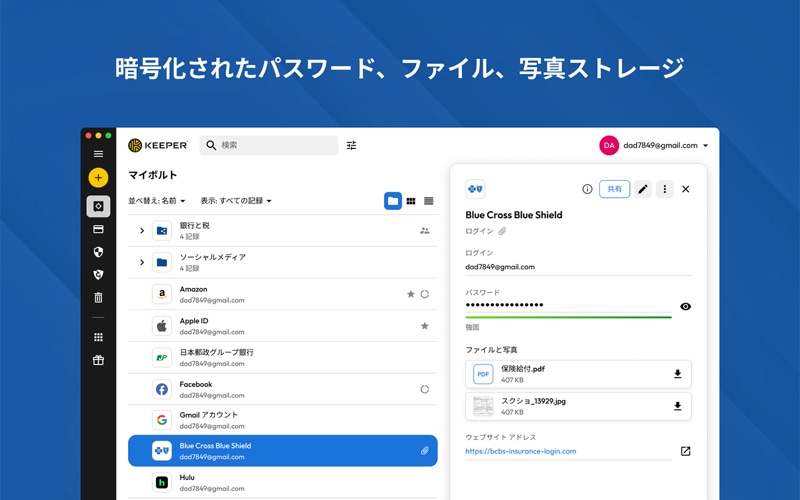Image resolution: width=800 pixels, height=500 pixels.
Task: Switch to list view
Action: (x=429, y=201)
